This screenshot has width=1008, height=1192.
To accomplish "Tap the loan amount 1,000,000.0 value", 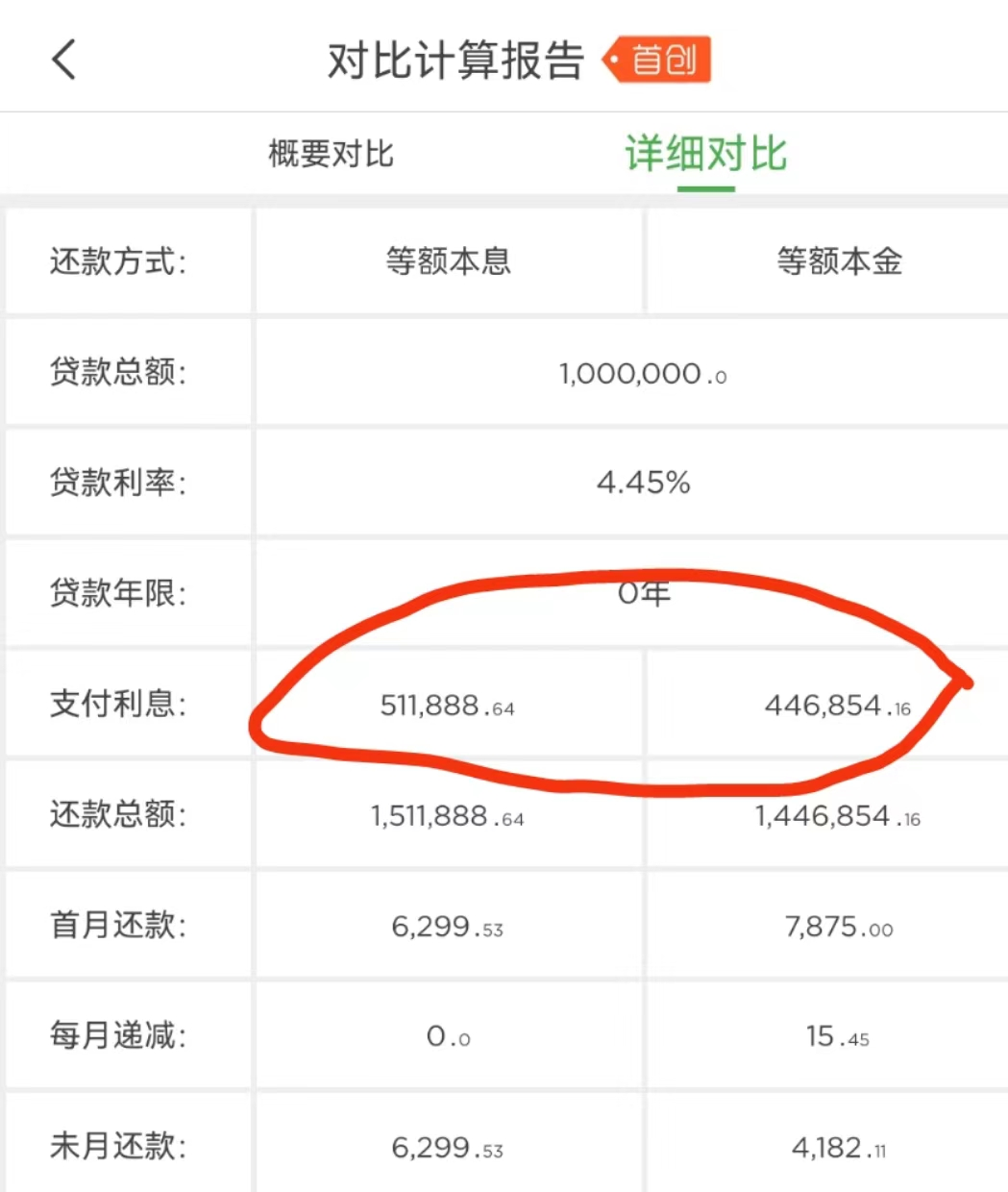I will [x=643, y=373].
